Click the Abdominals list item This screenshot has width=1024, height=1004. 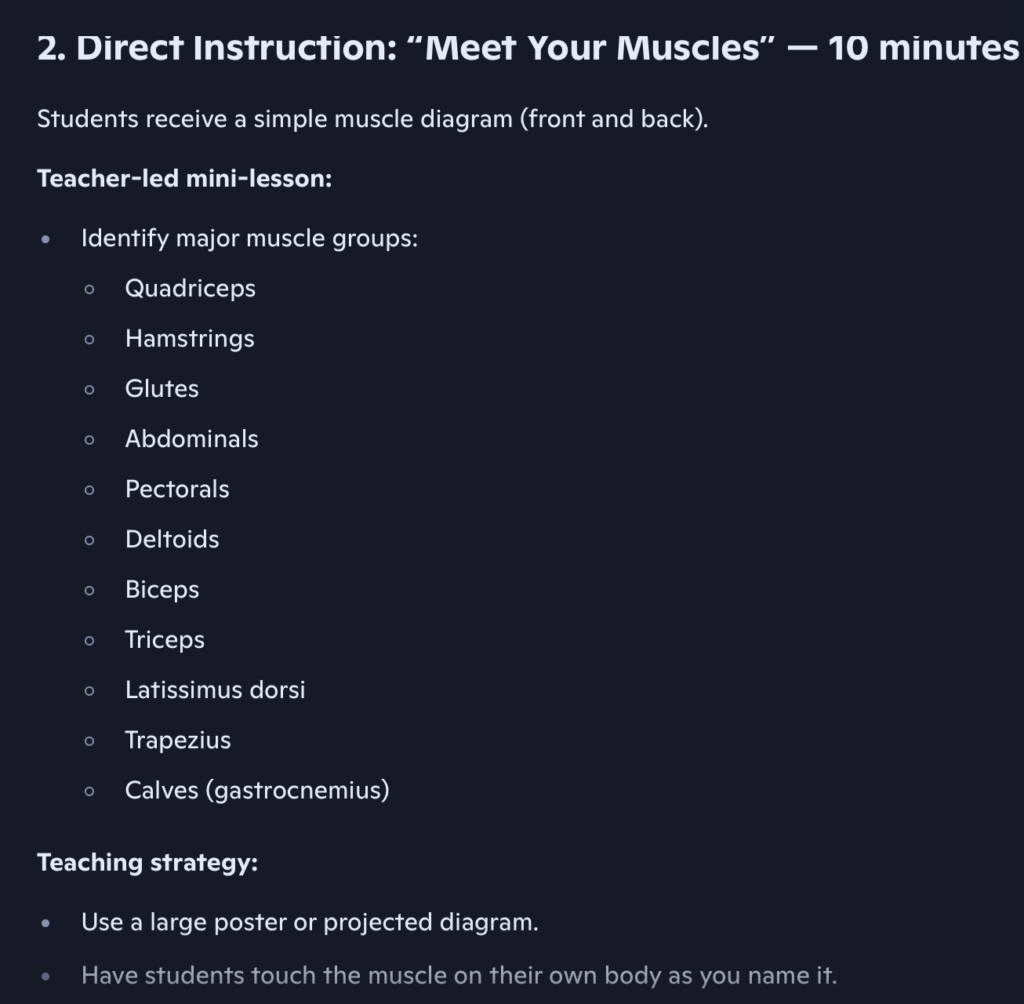tap(191, 439)
